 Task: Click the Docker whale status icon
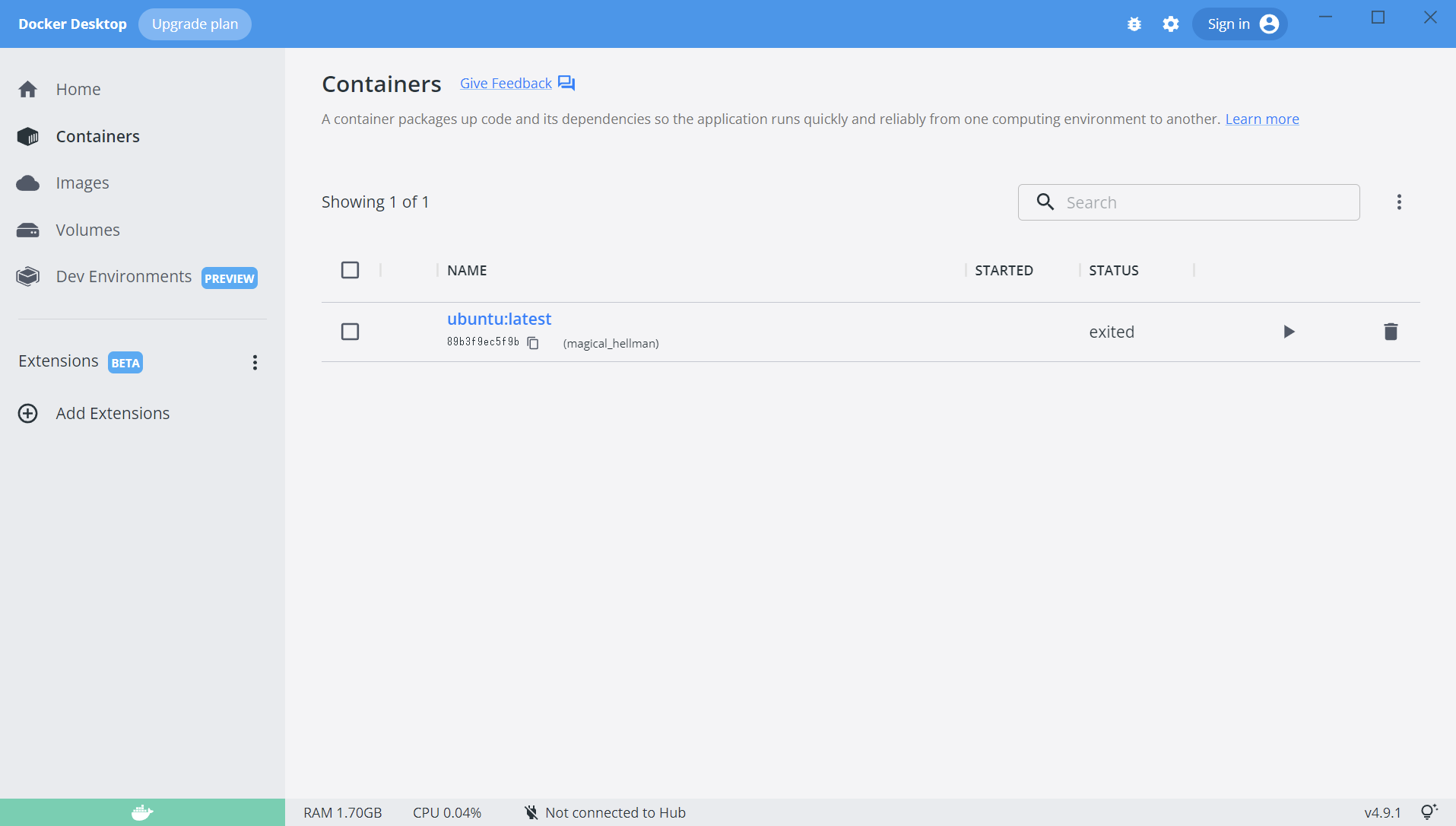142,812
